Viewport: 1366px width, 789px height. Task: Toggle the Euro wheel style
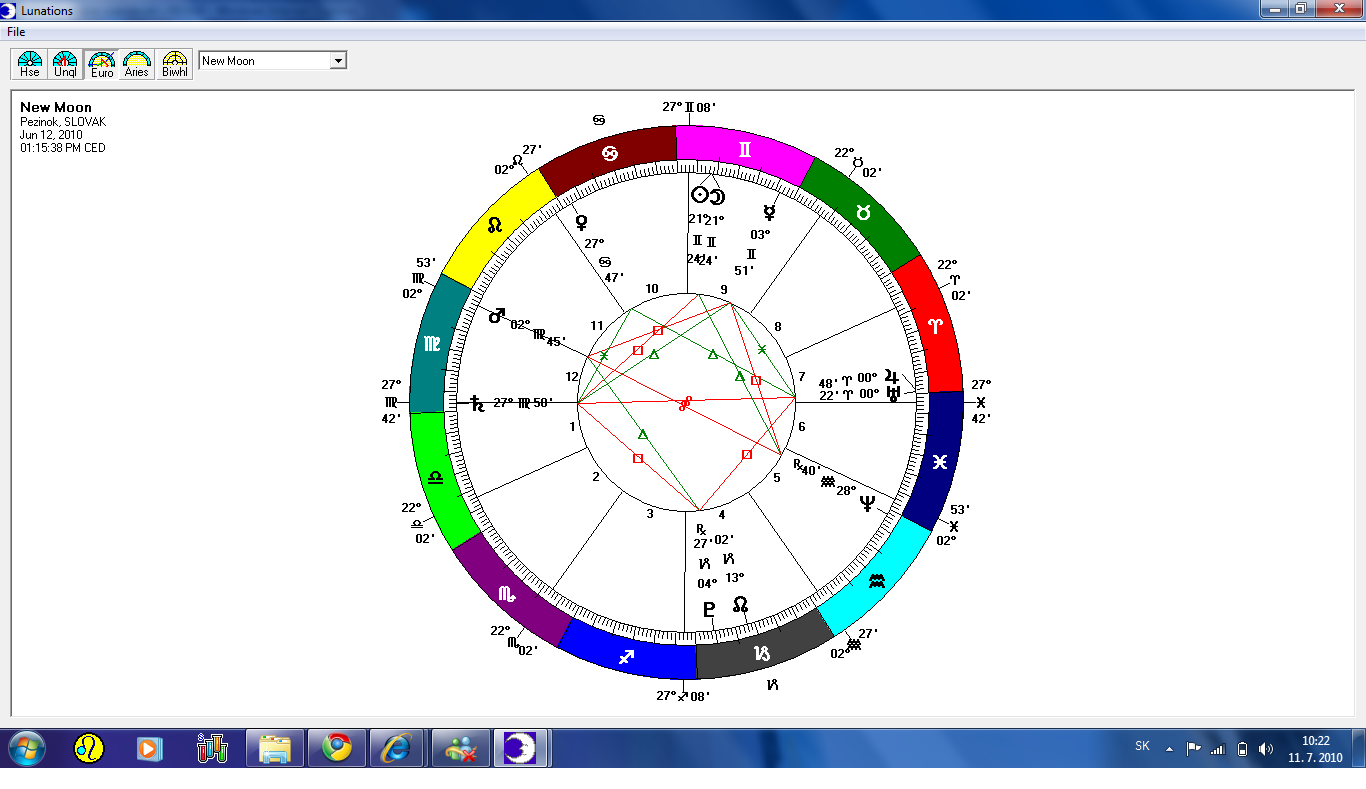[101, 64]
